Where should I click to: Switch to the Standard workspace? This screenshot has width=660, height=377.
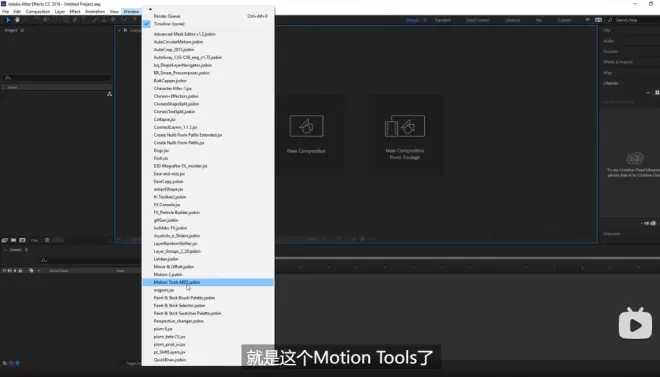coord(442,20)
